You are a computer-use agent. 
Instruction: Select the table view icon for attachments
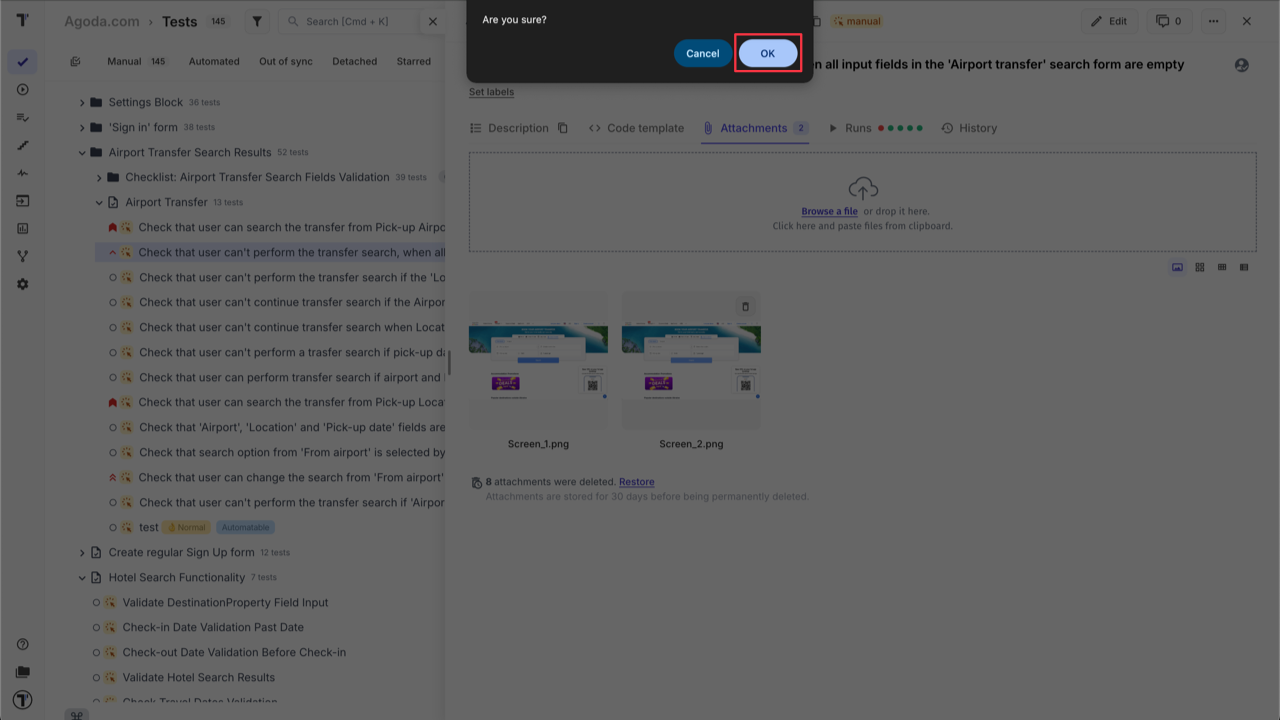pyautogui.click(x=1221, y=267)
